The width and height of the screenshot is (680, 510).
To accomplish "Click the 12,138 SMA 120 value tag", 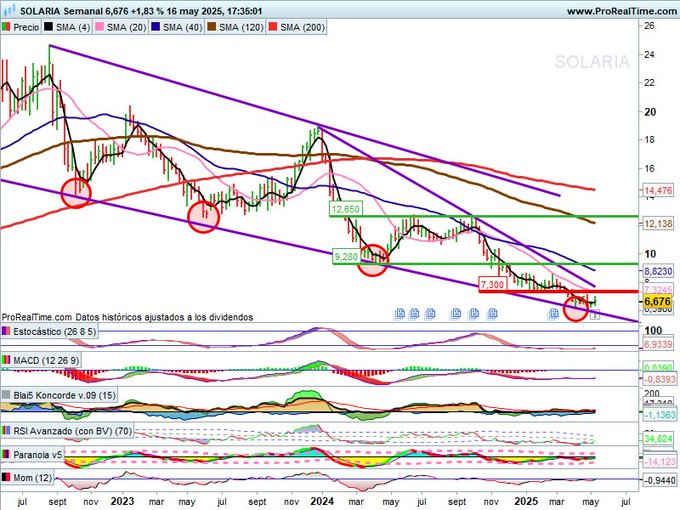I will 658,224.
